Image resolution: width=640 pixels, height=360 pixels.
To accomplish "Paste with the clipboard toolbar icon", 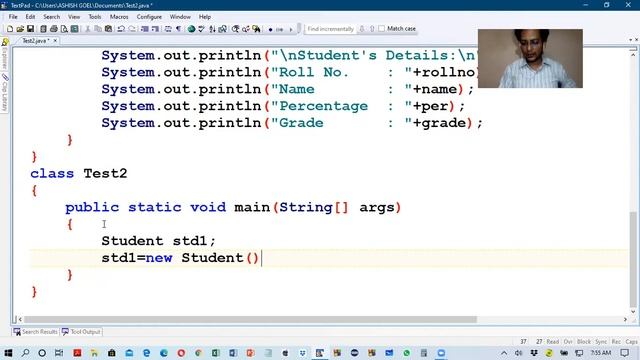I will (108, 29).
